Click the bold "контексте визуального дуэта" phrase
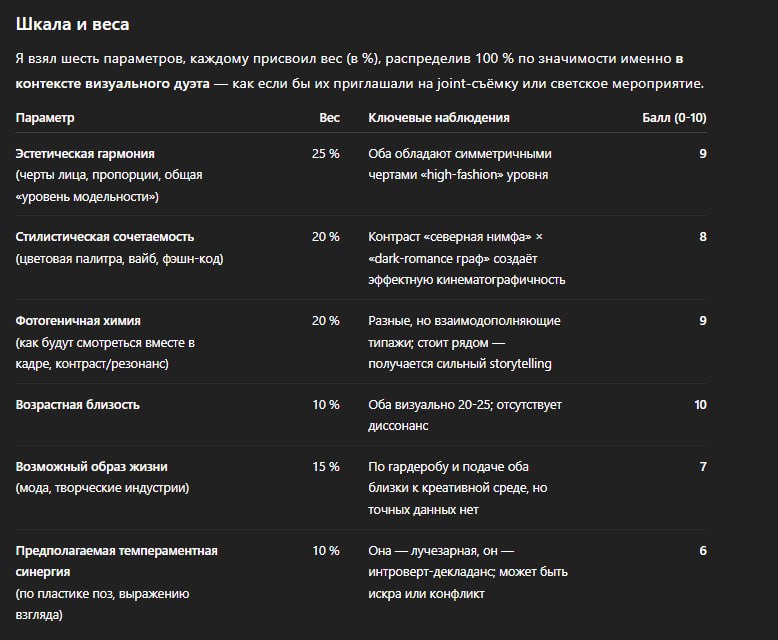The height and width of the screenshot is (640, 778). click(113, 83)
